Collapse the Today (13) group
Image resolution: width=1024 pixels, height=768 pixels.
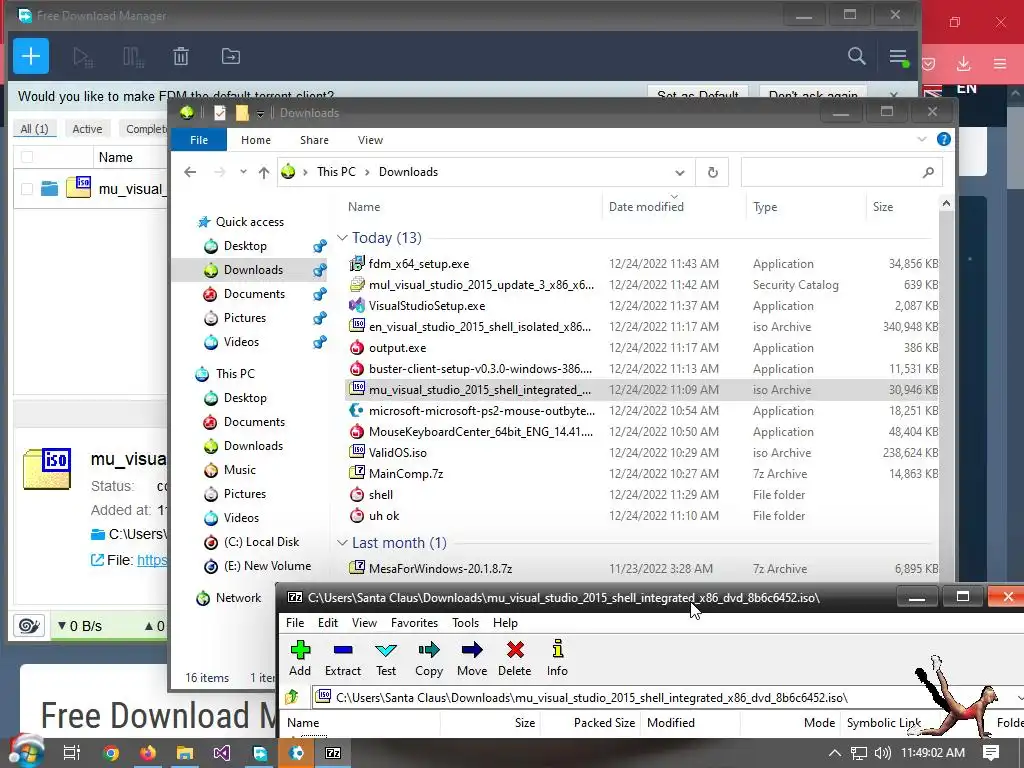pos(342,238)
